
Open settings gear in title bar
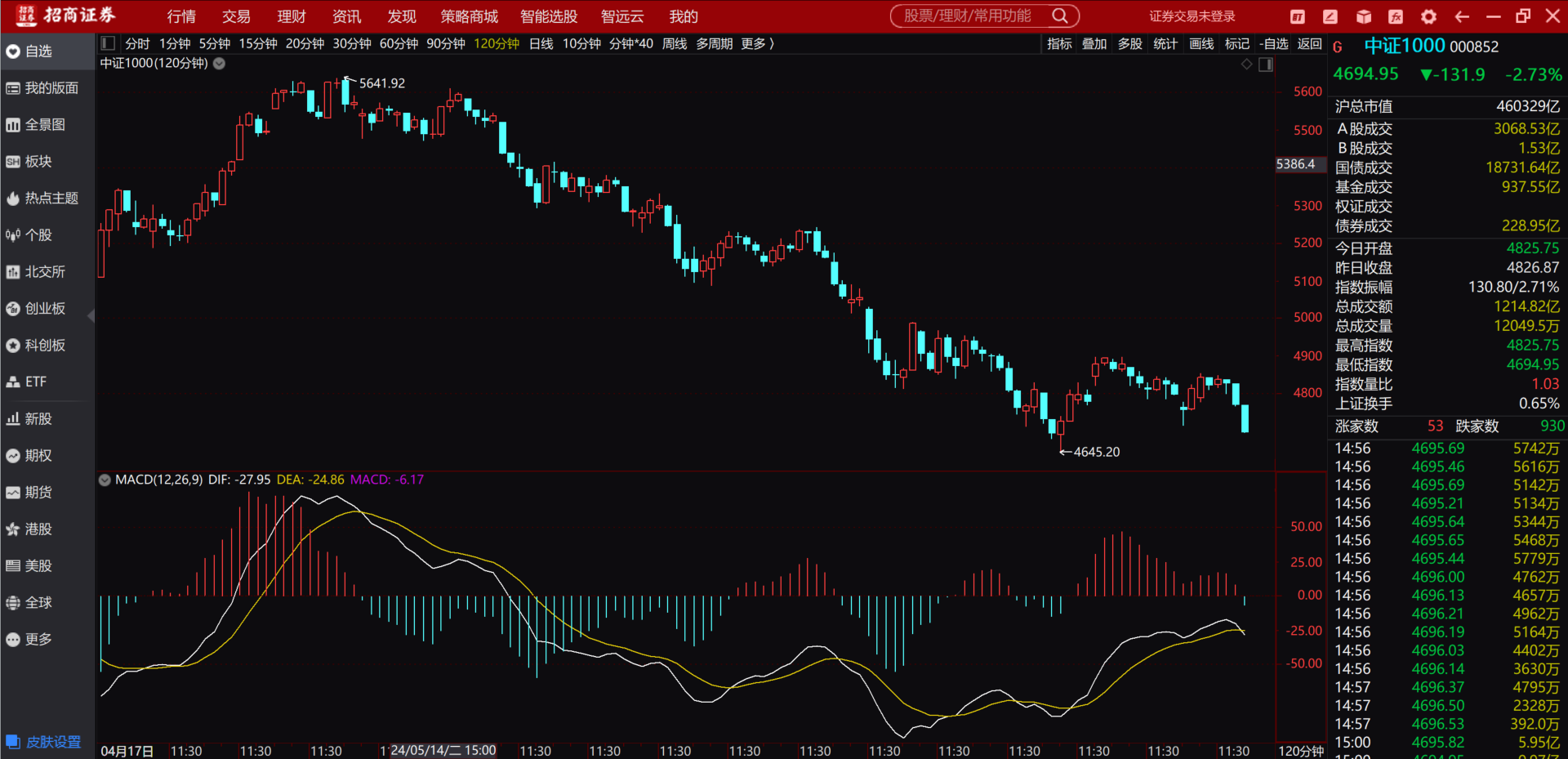1428,16
